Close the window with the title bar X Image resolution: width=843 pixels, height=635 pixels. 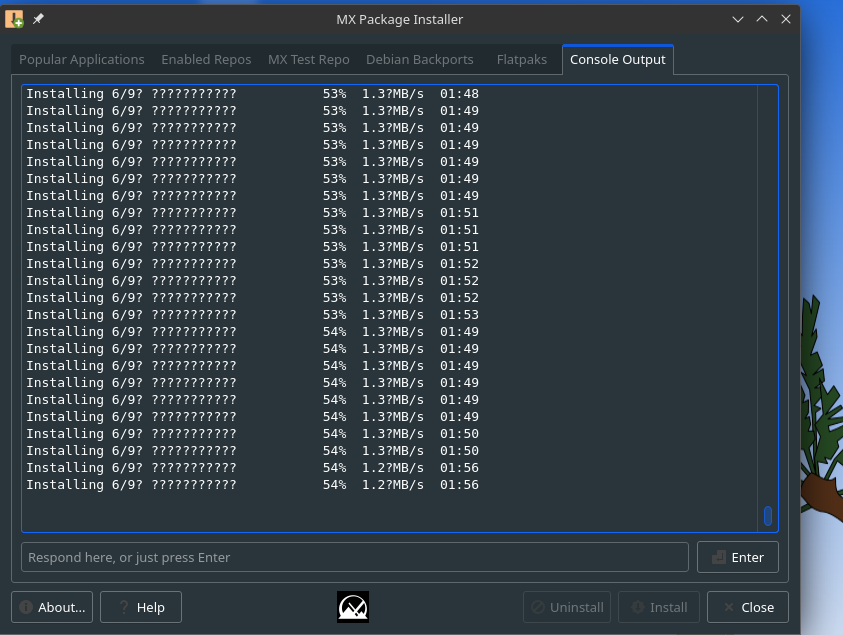pos(785,19)
